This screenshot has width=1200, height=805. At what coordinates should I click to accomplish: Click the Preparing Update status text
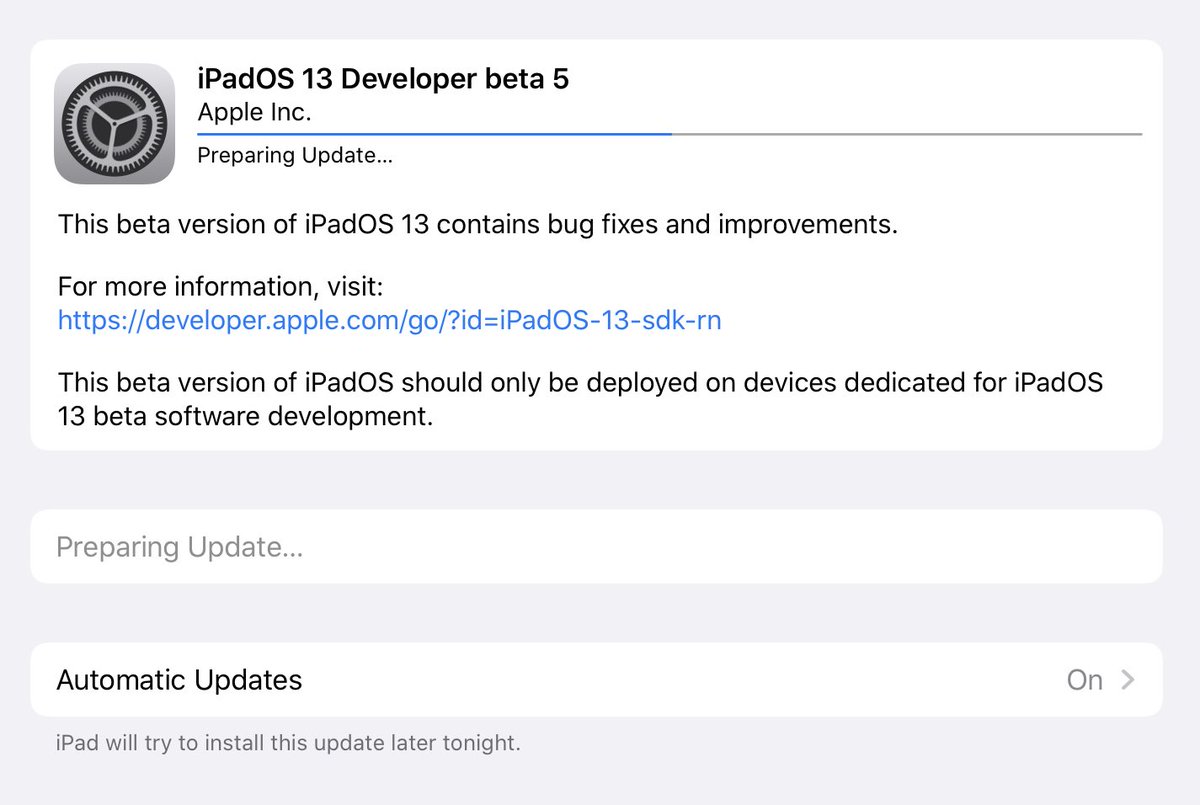295,155
